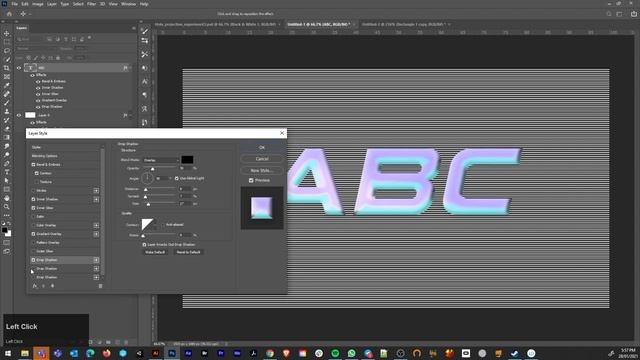Toggle the Contour checkbox under Bevel & Emboss
640x360 pixels.
pyautogui.click(x=37, y=173)
